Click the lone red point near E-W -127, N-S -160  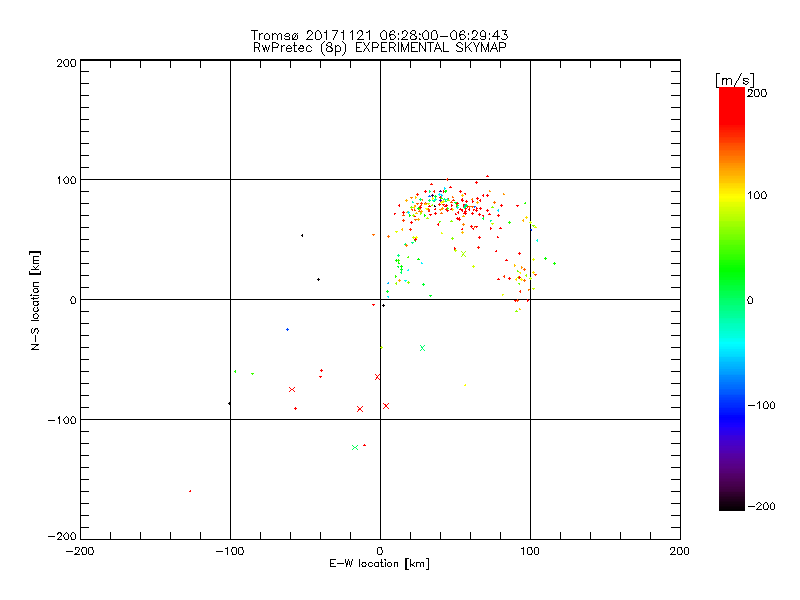pyautogui.click(x=190, y=491)
